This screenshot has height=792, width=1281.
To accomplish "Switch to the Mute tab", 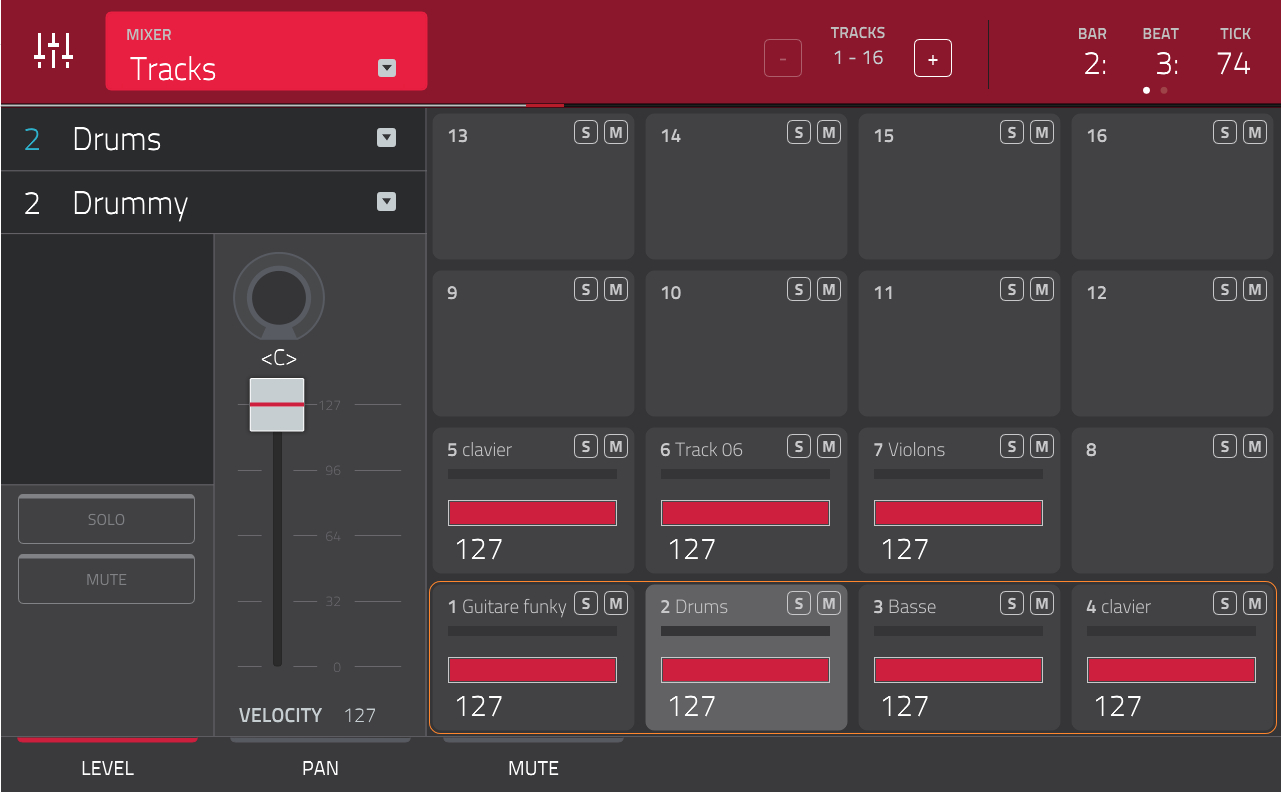I will (533, 768).
